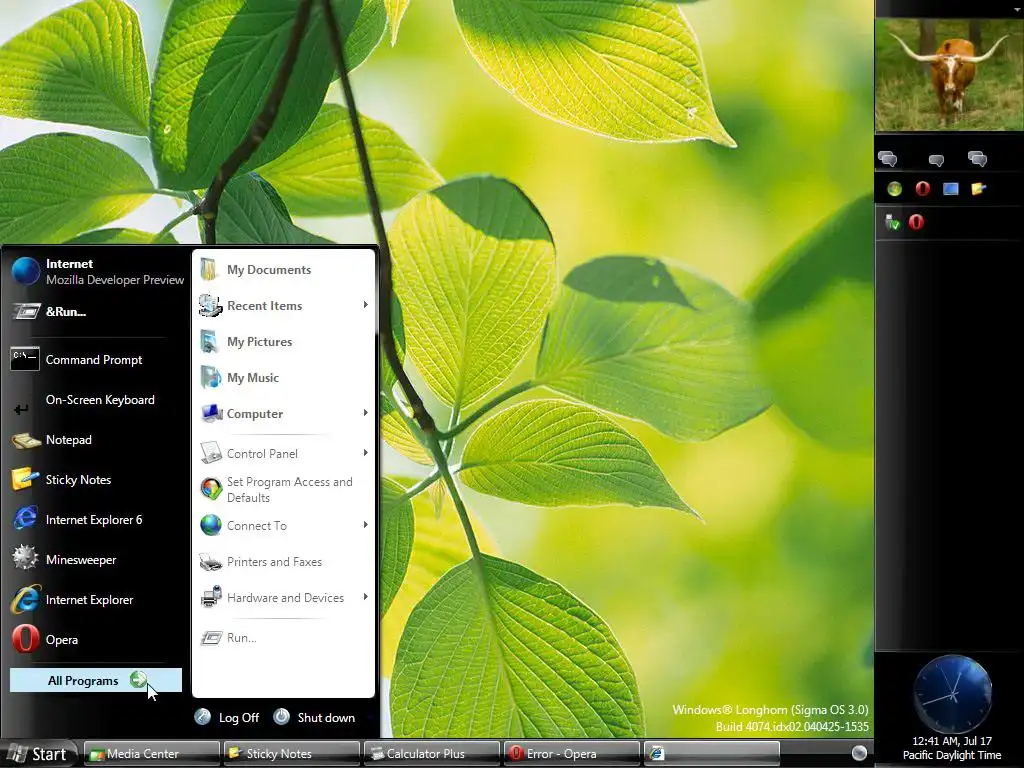The image size is (1024, 768).
Task: Click the Log Off button
Action: click(227, 717)
